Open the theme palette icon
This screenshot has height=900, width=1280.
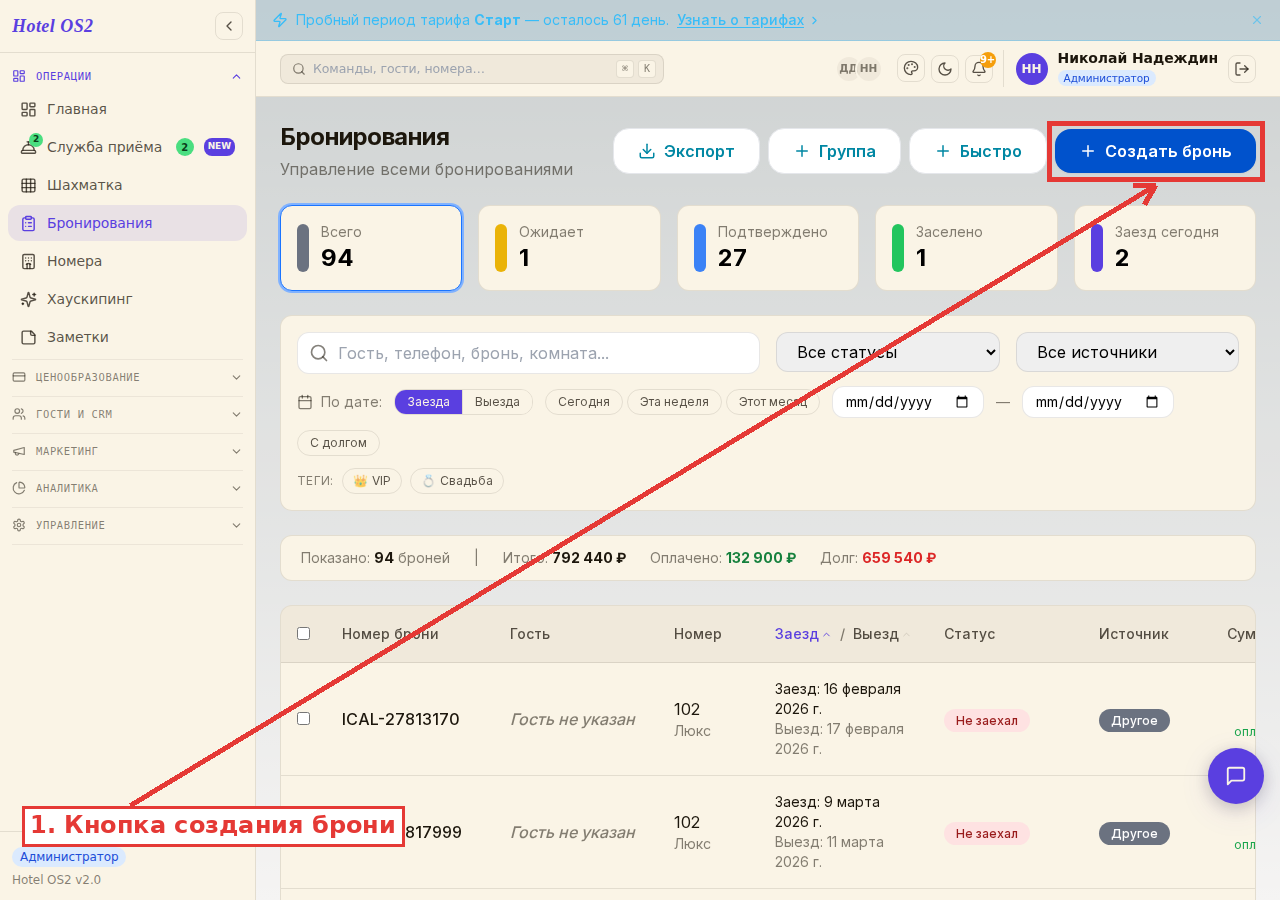click(911, 68)
